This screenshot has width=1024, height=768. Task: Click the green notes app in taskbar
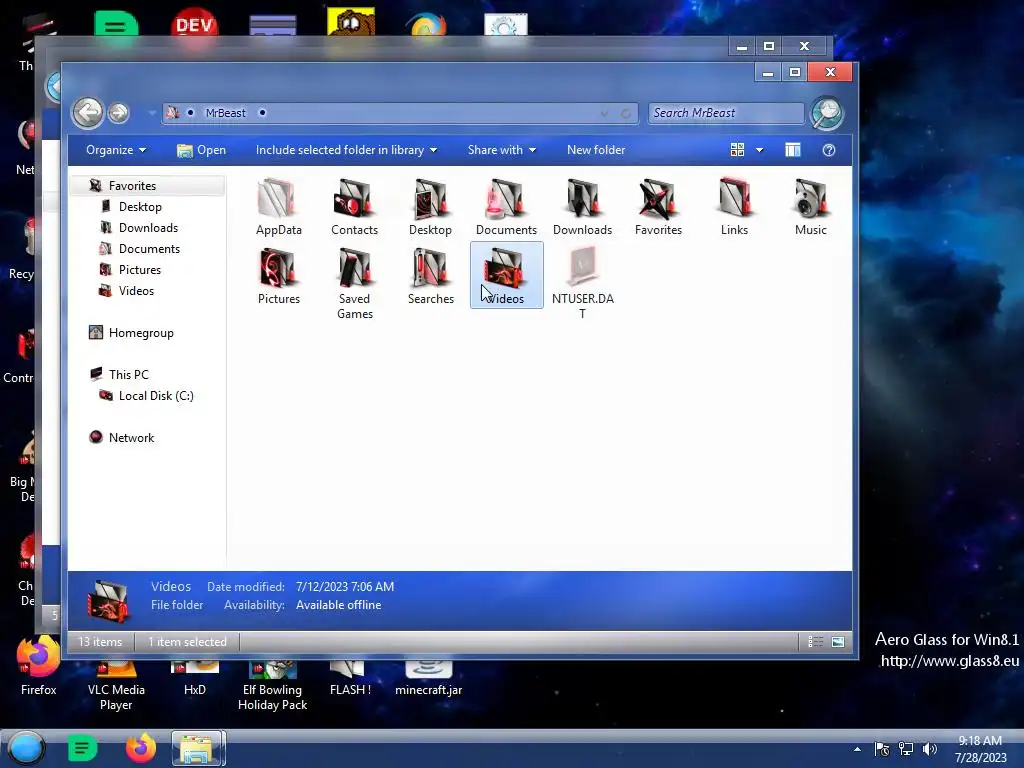(82, 748)
